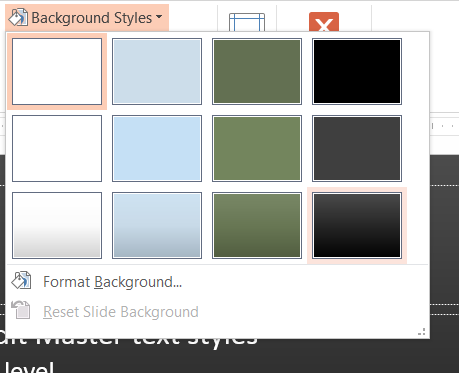The height and width of the screenshot is (373, 459).
Task: Select the green gradient style in bottom row
Action: click(x=257, y=225)
